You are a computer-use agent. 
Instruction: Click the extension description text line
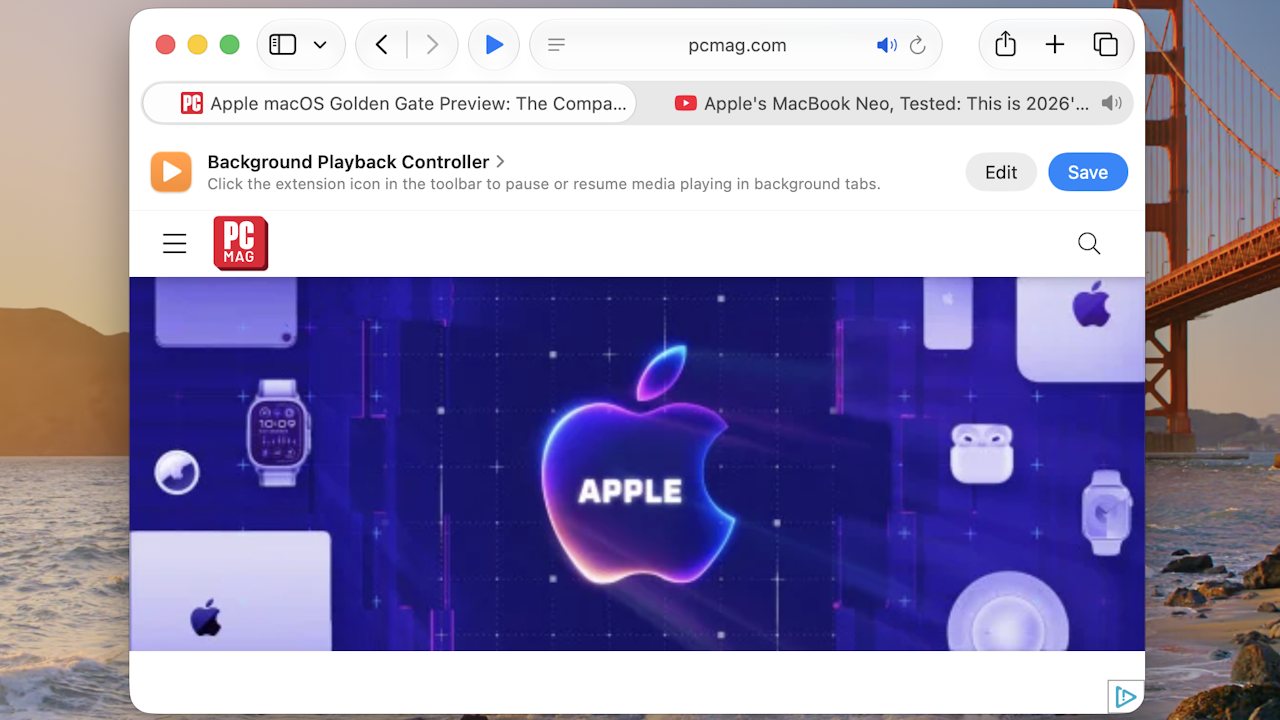click(x=544, y=184)
